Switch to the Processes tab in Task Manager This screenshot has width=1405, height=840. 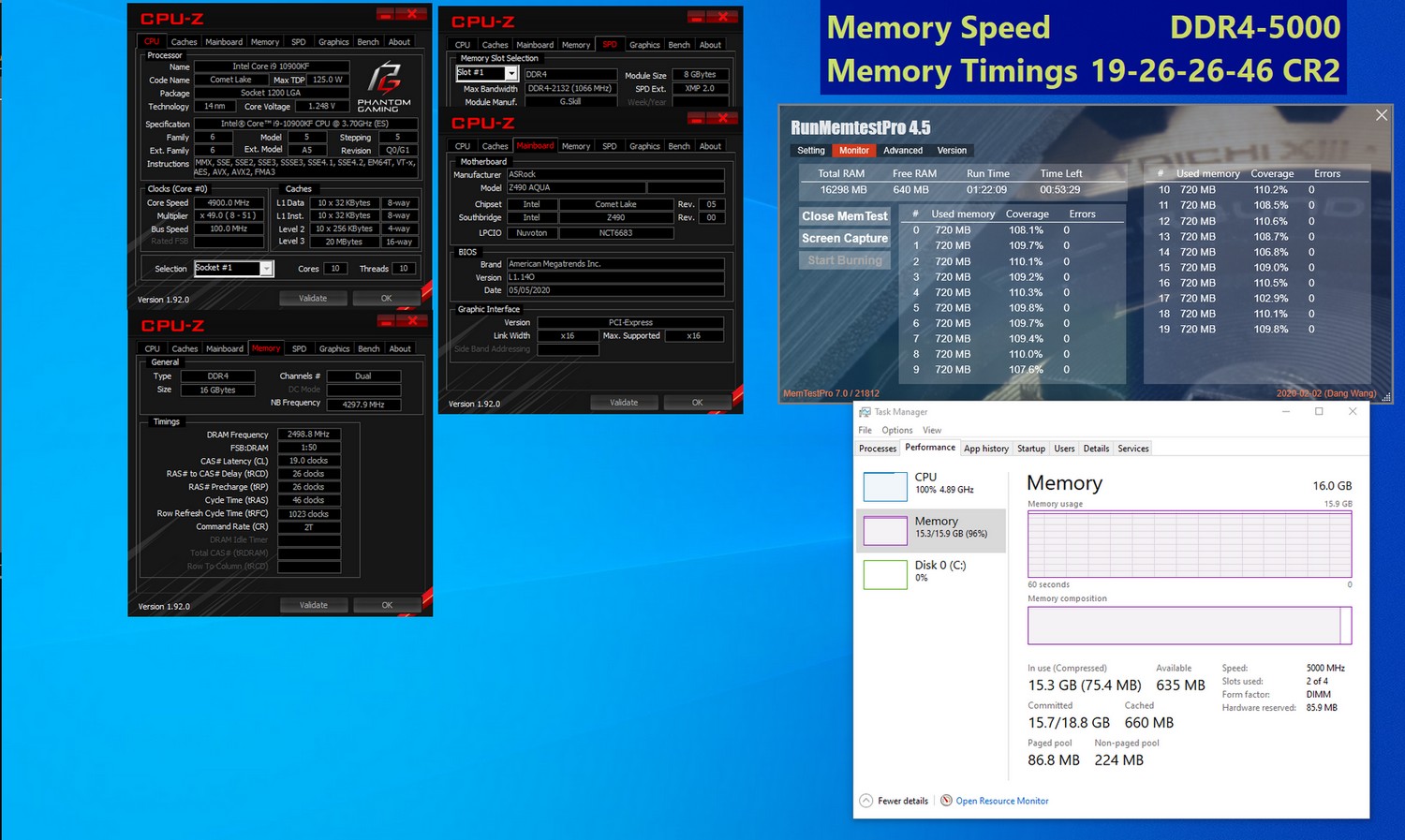point(878,449)
